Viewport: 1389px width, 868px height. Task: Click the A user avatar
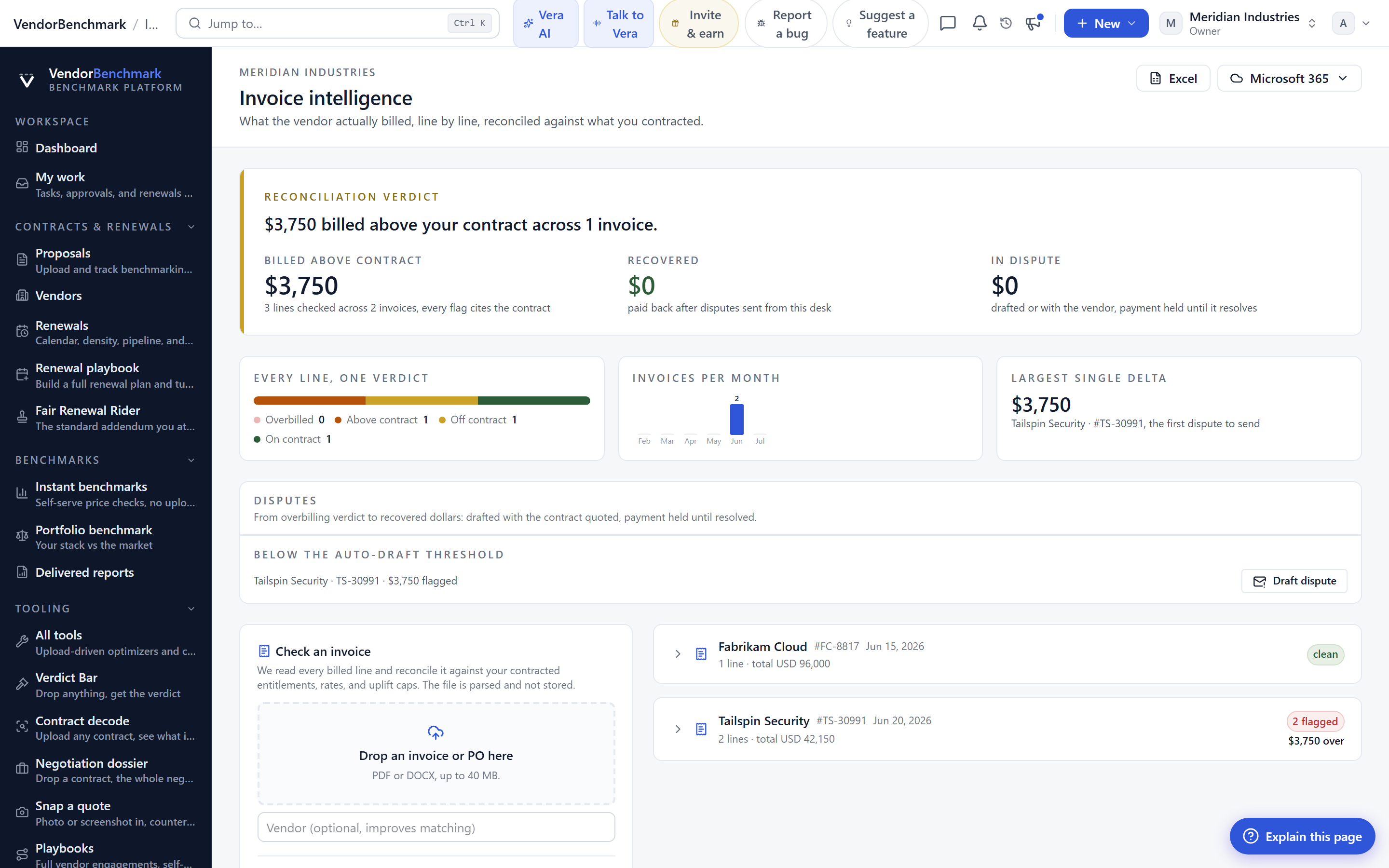coord(1343,24)
